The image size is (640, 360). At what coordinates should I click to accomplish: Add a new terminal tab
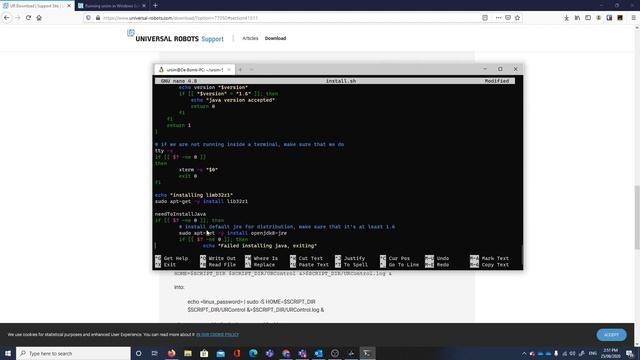coord(240,70)
